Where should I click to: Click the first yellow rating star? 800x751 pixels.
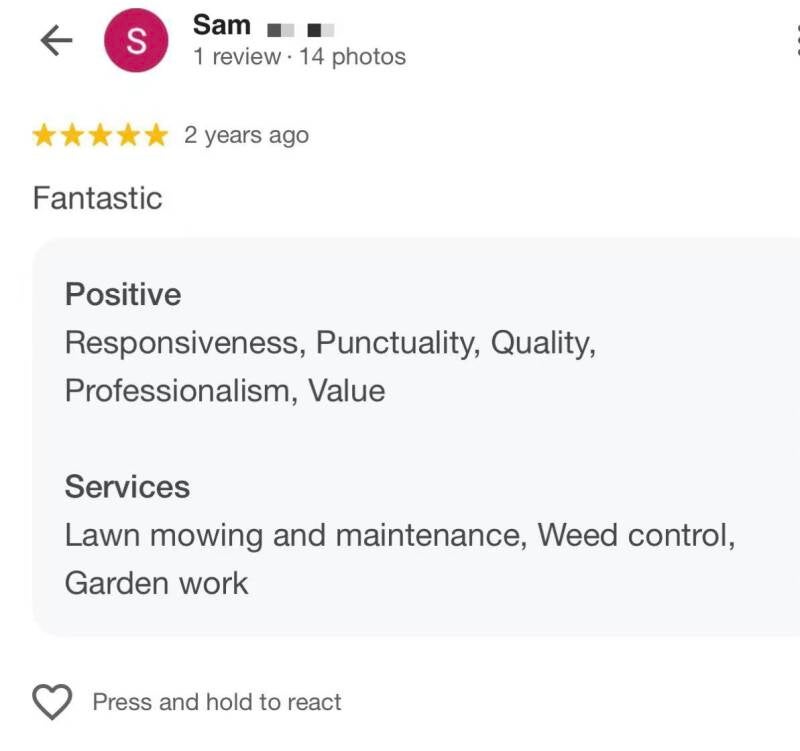[45, 136]
